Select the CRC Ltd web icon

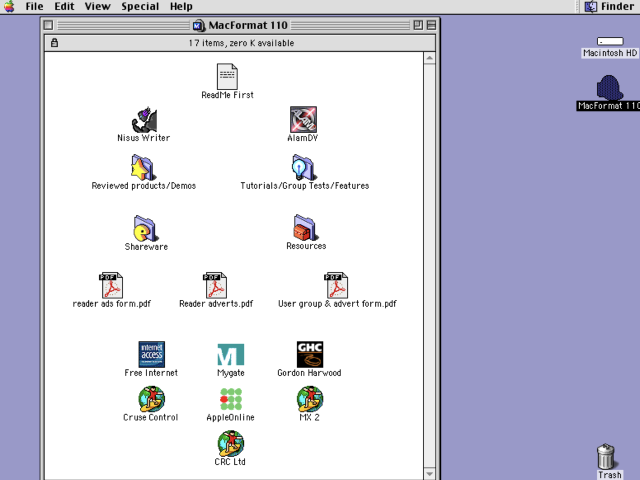click(231, 444)
